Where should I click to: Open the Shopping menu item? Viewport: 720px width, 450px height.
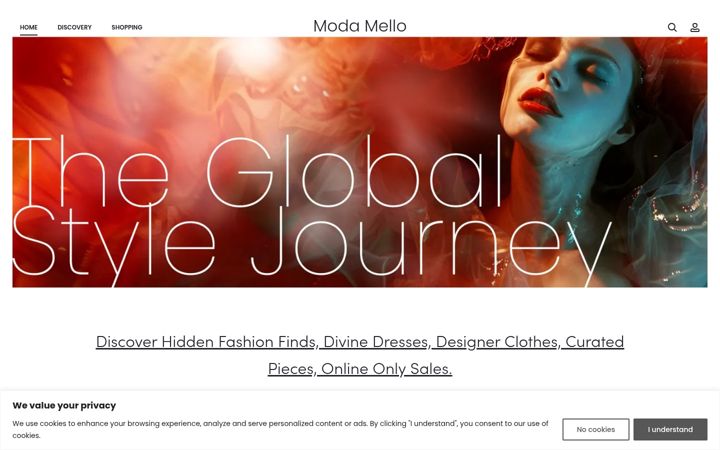[x=127, y=28]
